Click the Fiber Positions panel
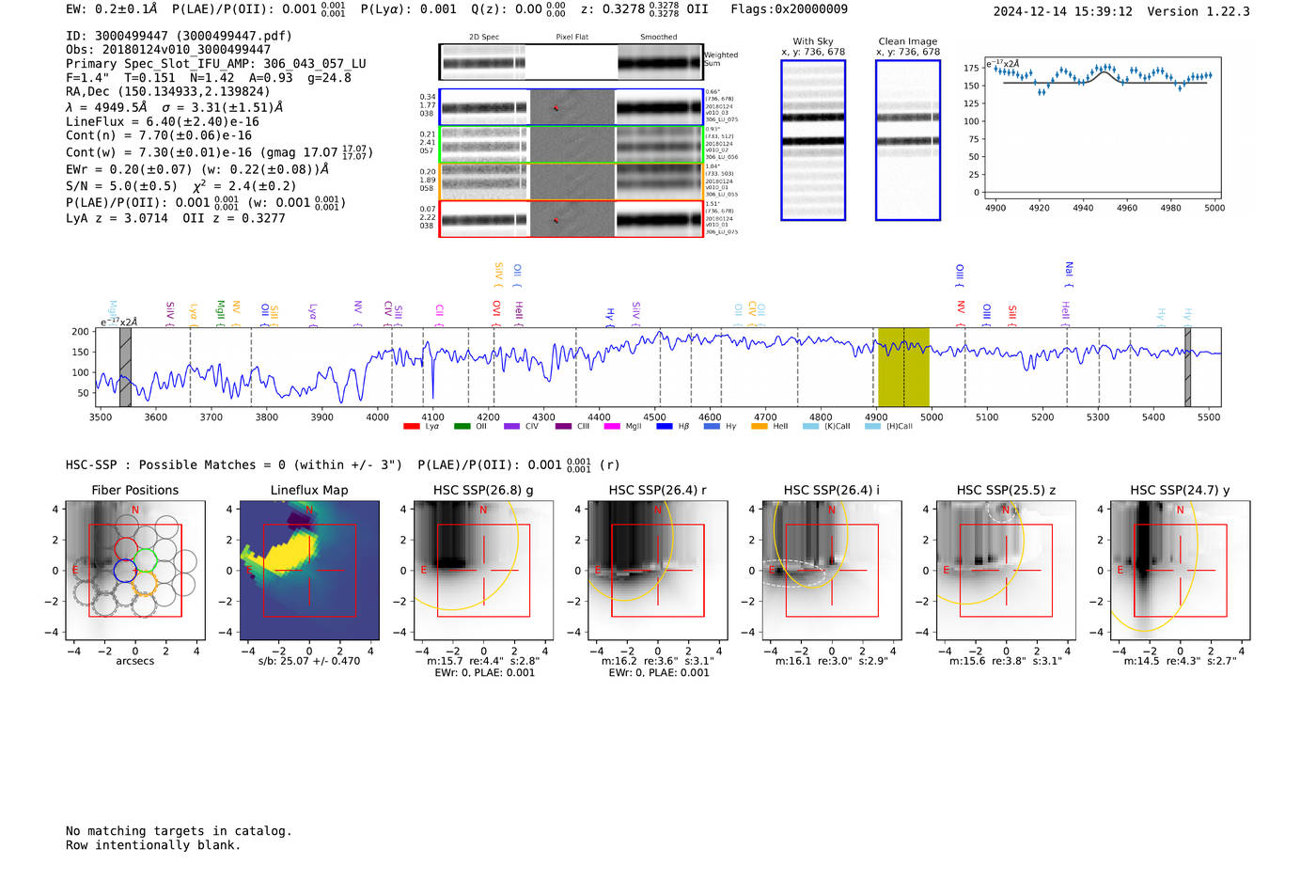This screenshot has height=896, width=1316. (x=135, y=570)
